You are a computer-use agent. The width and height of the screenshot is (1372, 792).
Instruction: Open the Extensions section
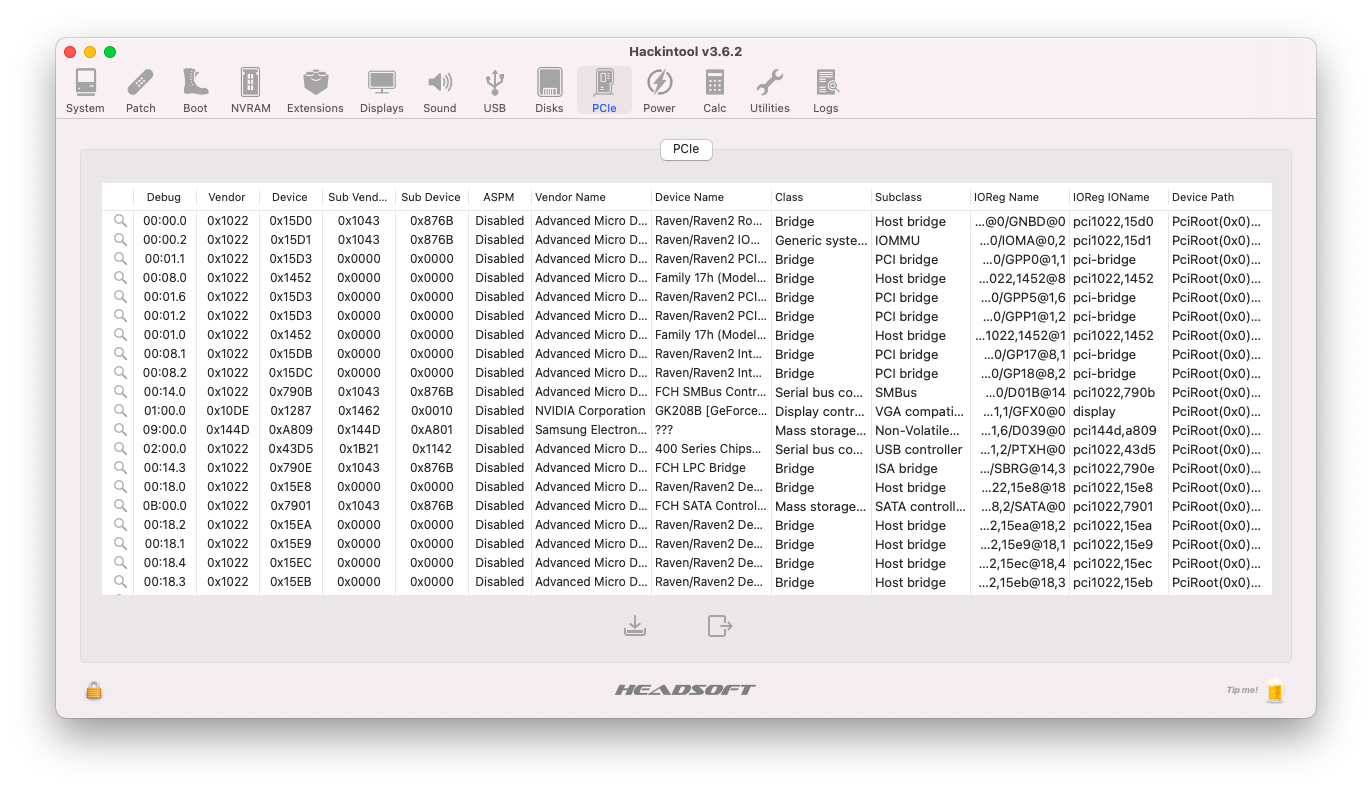pos(315,91)
